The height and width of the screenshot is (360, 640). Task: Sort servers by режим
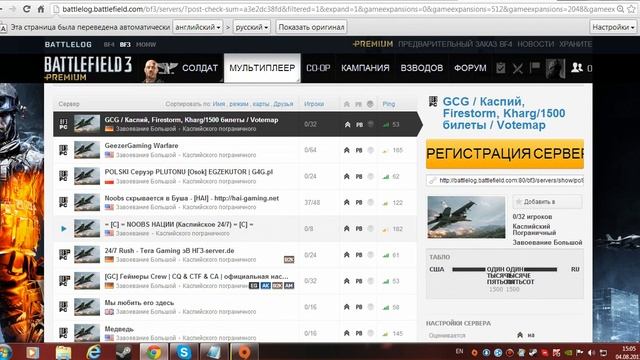pos(239,104)
